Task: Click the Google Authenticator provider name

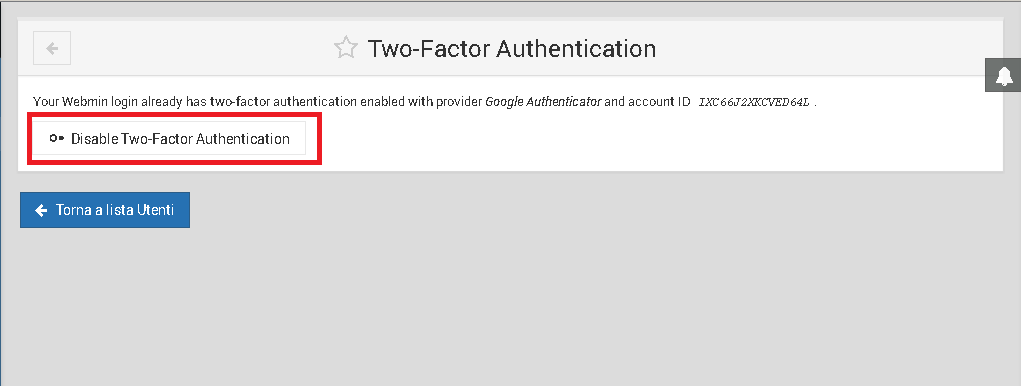Action: (543, 102)
